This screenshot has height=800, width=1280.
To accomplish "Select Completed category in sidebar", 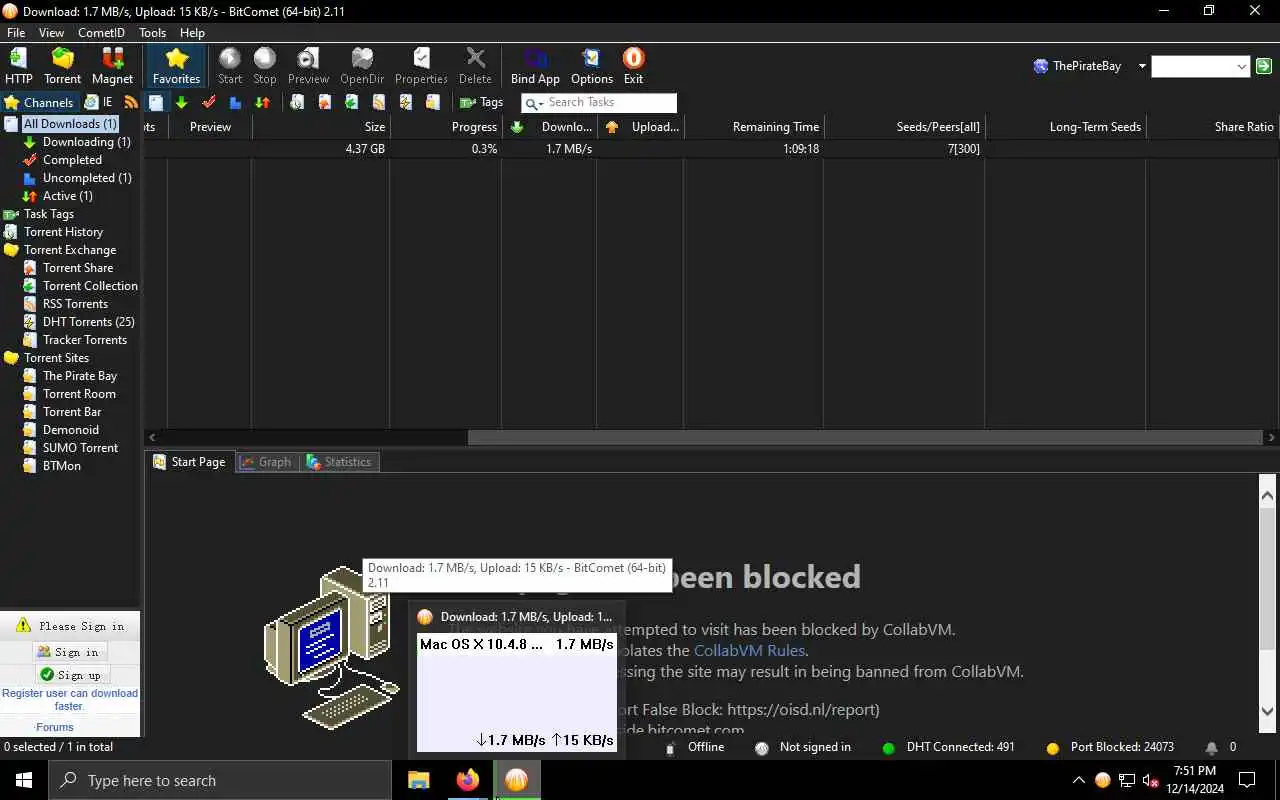I will (x=72, y=160).
